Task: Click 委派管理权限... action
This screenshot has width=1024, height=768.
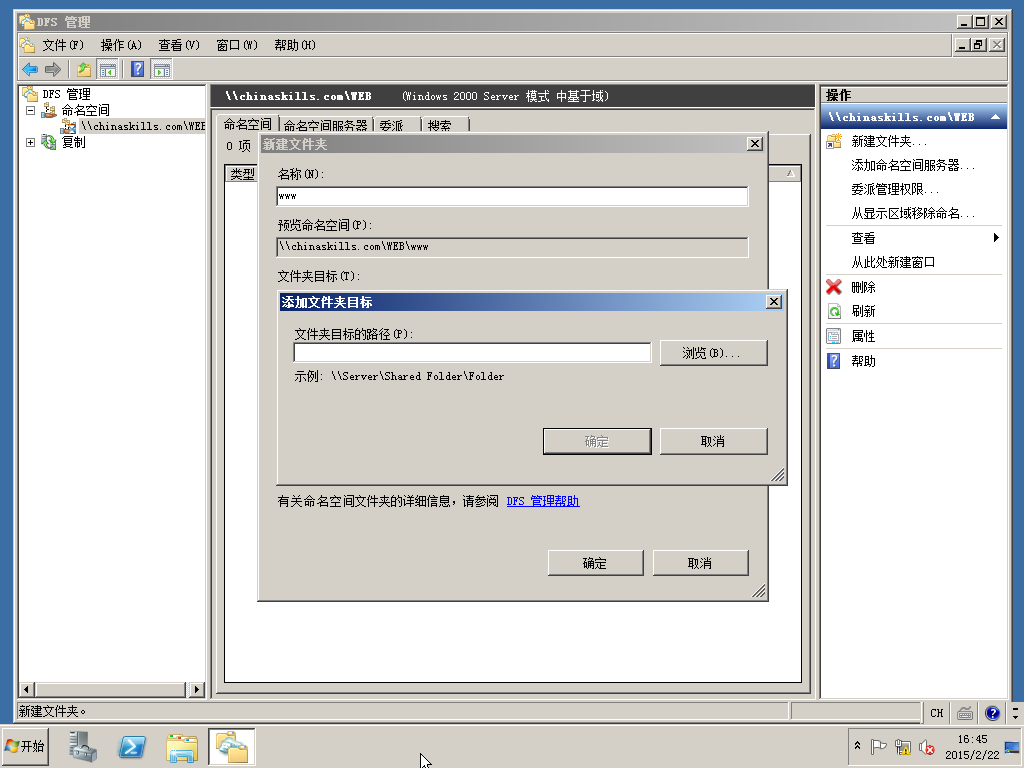Action: (x=895, y=189)
